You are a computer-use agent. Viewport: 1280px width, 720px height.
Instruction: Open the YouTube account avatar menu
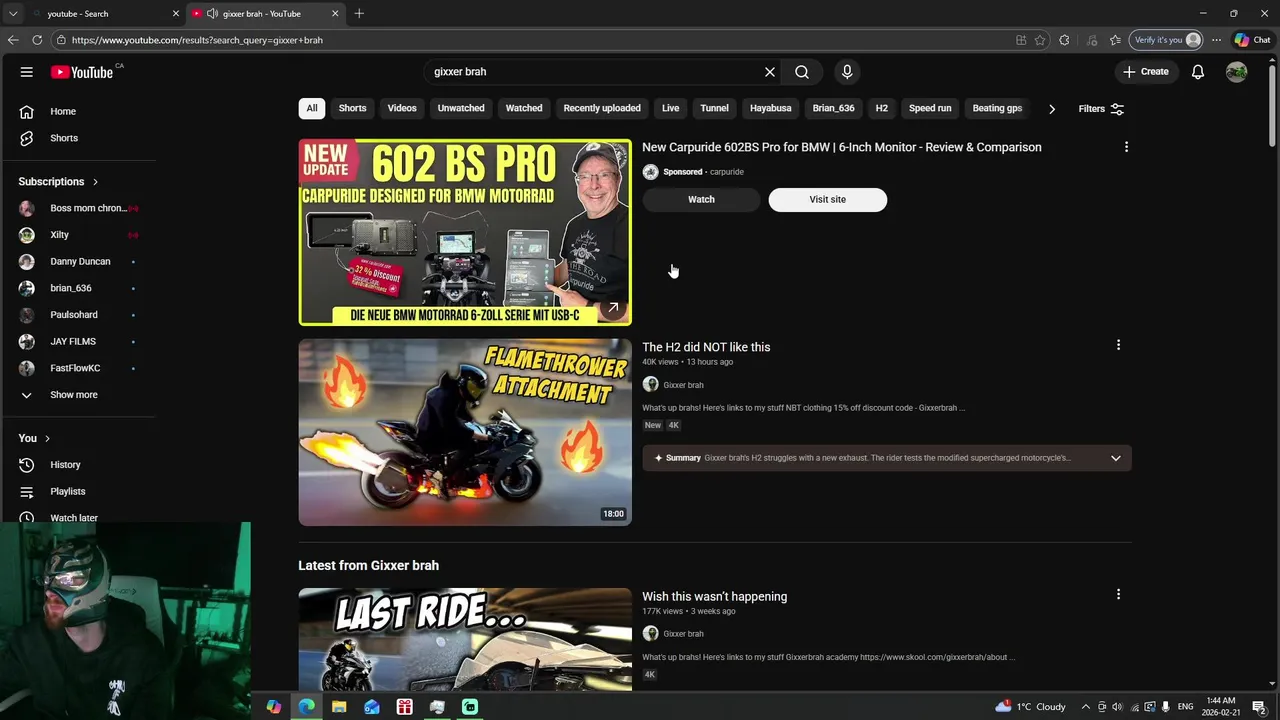click(x=1237, y=72)
